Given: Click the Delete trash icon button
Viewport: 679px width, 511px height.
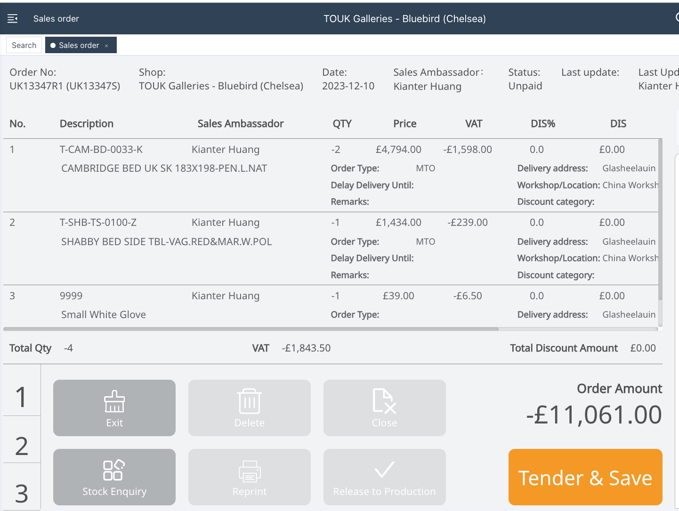Looking at the screenshot, I should [x=249, y=407].
